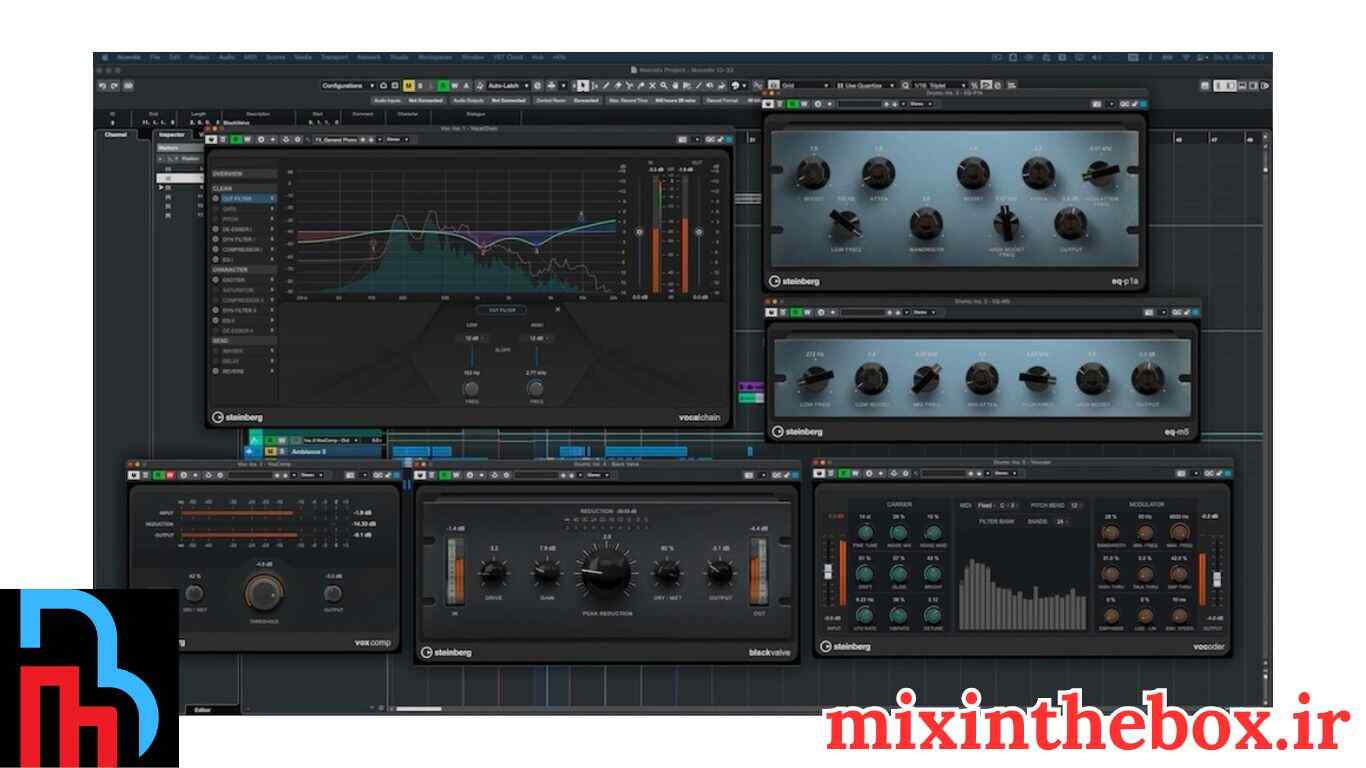Close the CUT FILTER detail panel
Viewport: 1366px width, 768px height.
pos(557,309)
